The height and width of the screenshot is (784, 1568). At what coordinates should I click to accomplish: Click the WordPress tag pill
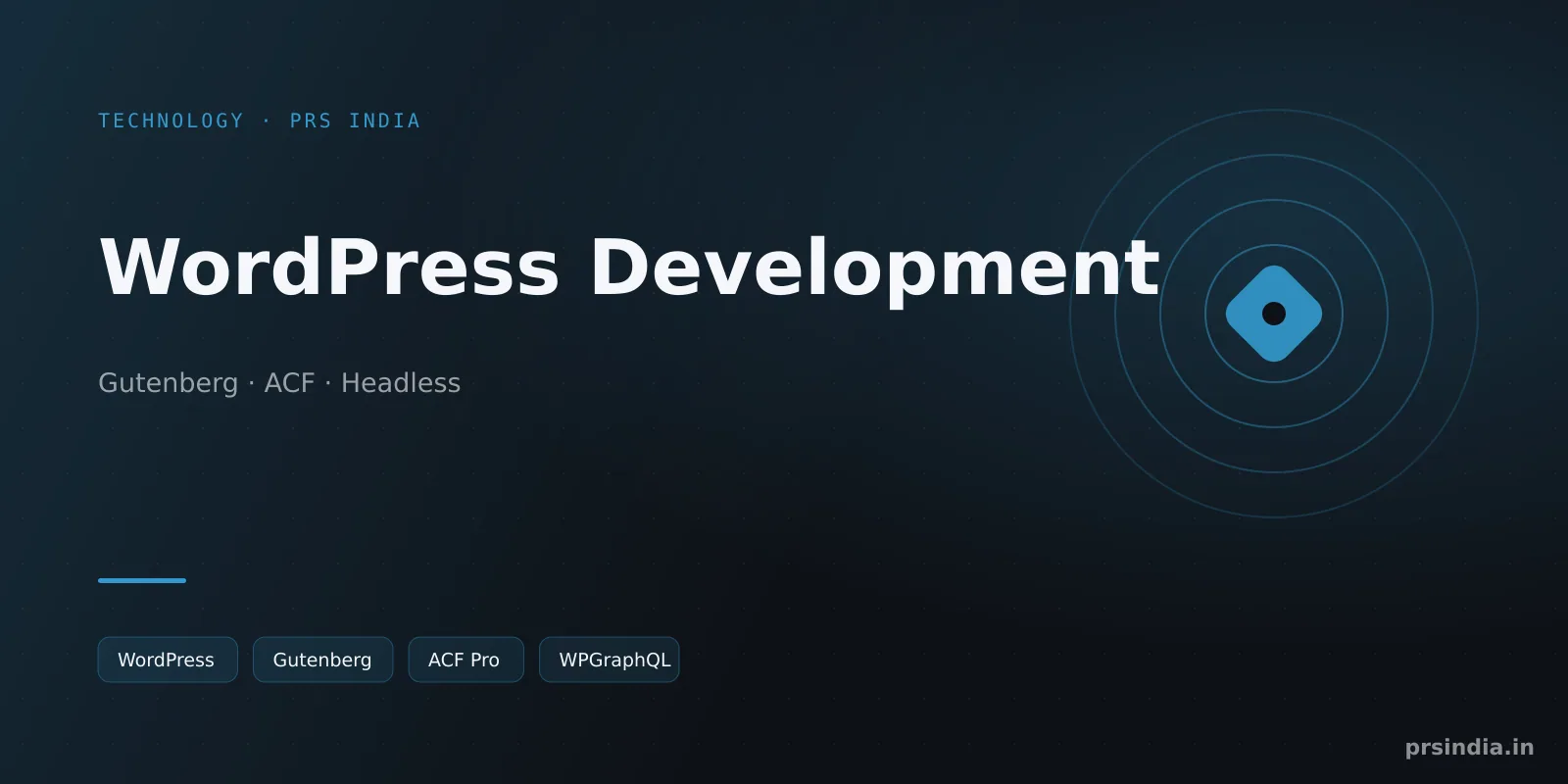(x=168, y=660)
